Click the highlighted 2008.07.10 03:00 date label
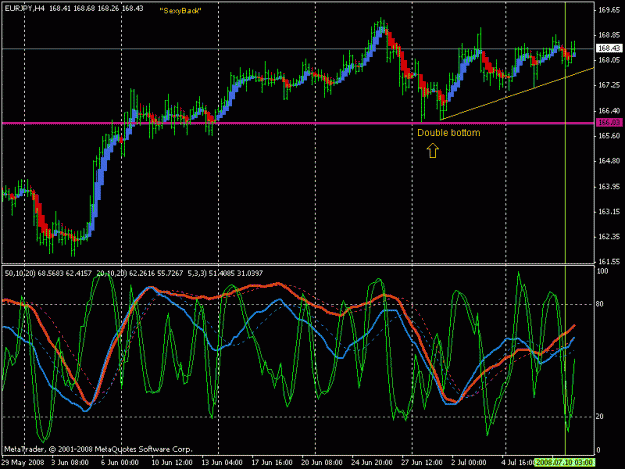This screenshot has width=625, height=469. (564, 463)
